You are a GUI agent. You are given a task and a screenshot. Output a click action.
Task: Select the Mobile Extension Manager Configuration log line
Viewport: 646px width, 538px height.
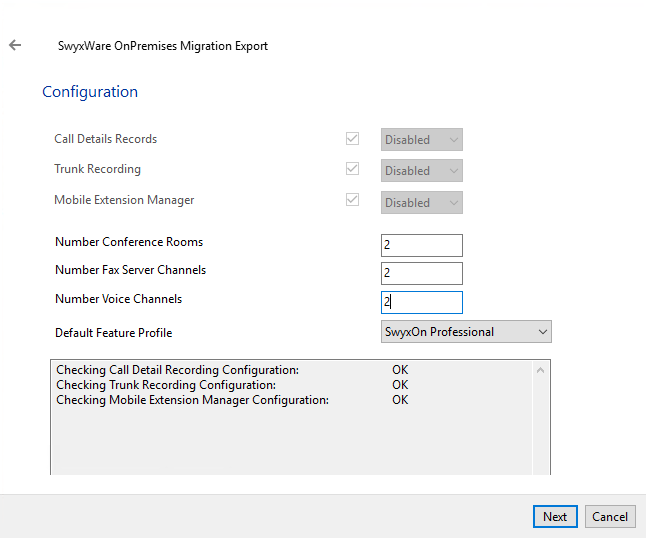[x=192, y=400]
